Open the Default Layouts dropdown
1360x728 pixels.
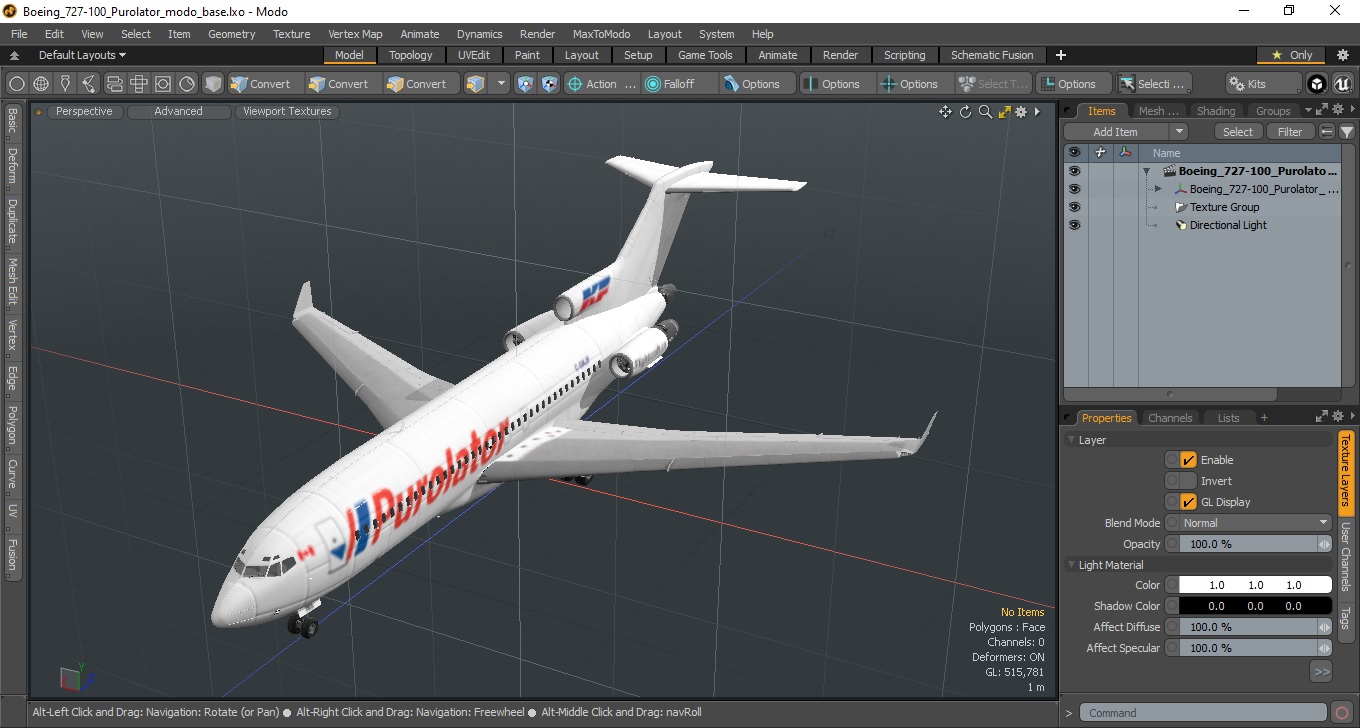click(82, 55)
